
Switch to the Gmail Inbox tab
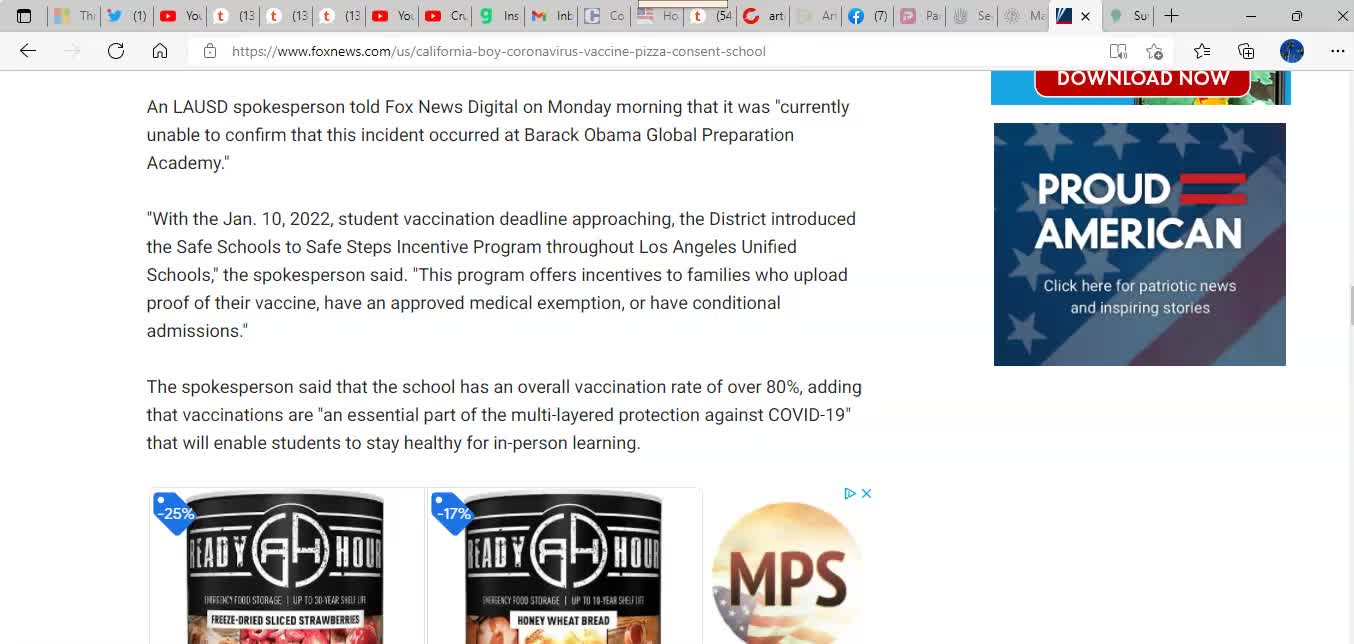[552, 16]
